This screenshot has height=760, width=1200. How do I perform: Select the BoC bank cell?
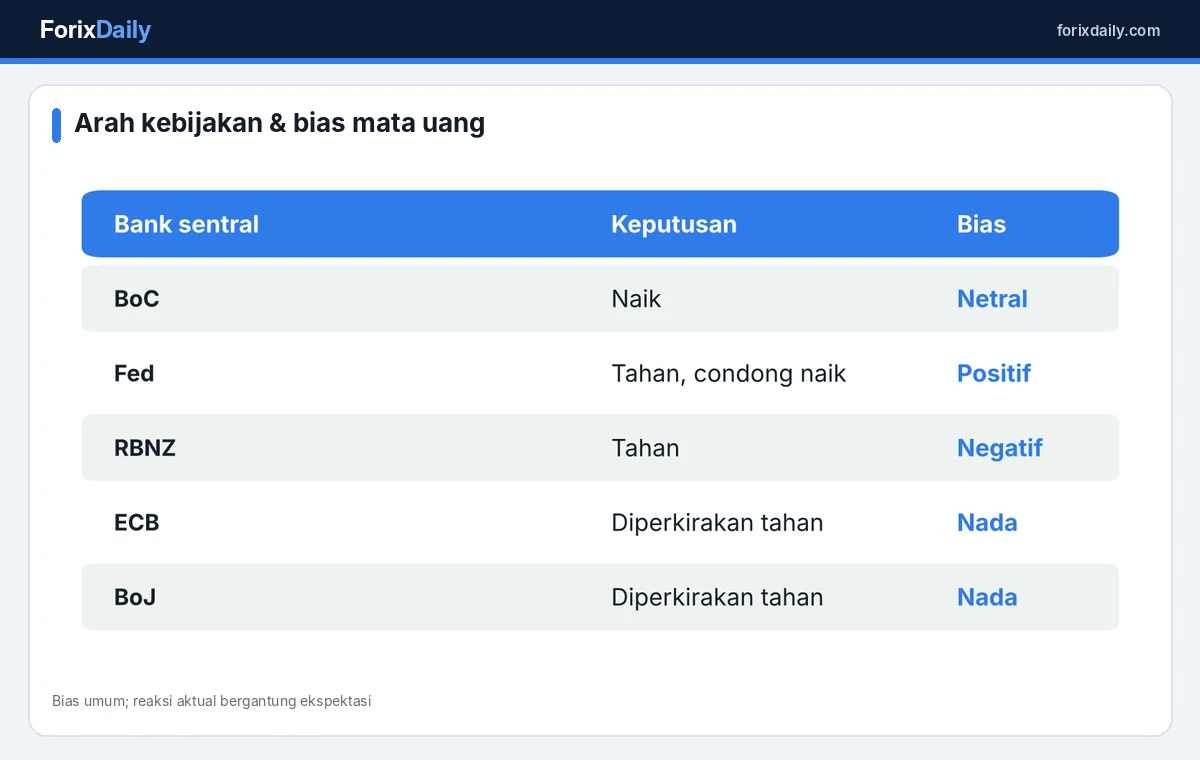[137, 299]
